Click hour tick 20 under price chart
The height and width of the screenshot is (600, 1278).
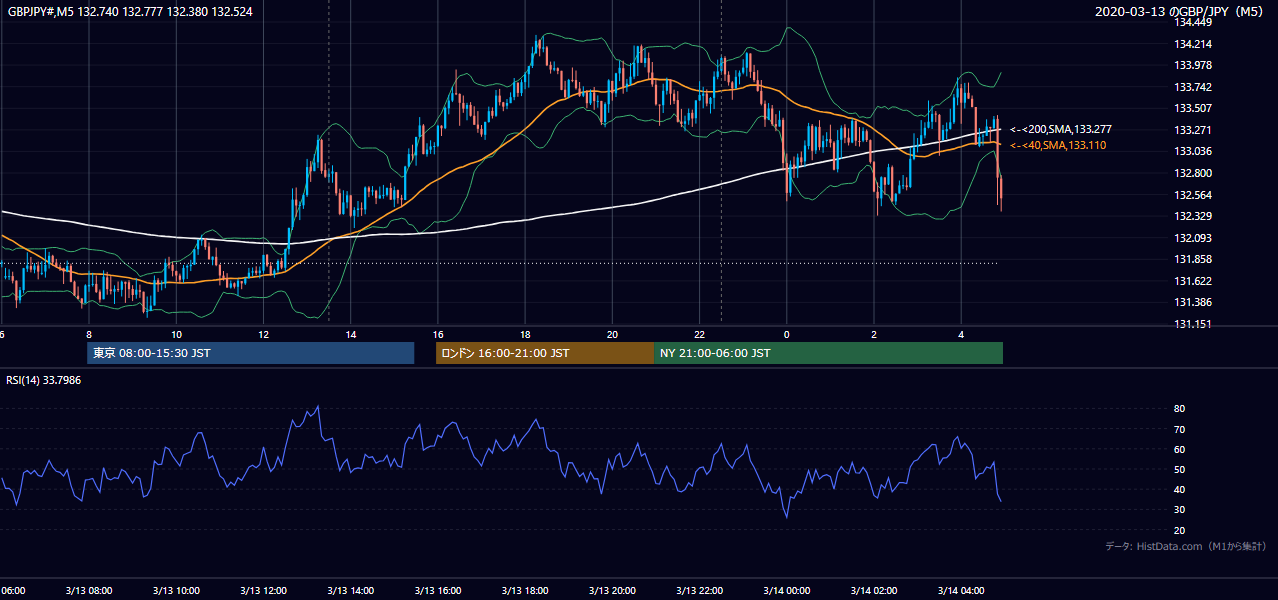(612, 334)
